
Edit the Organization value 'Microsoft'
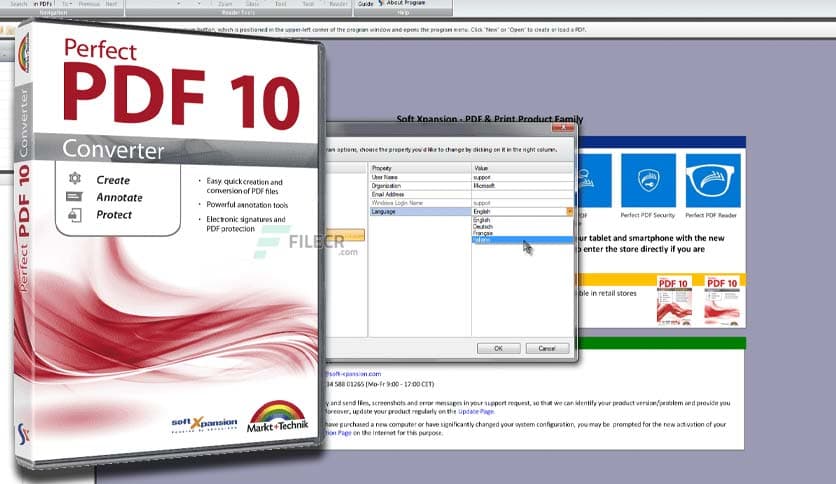(x=522, y=185)
